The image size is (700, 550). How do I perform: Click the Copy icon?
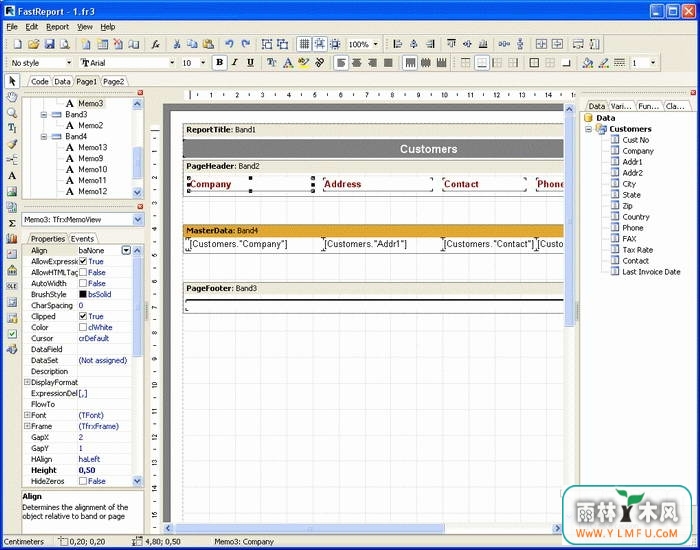192,44
